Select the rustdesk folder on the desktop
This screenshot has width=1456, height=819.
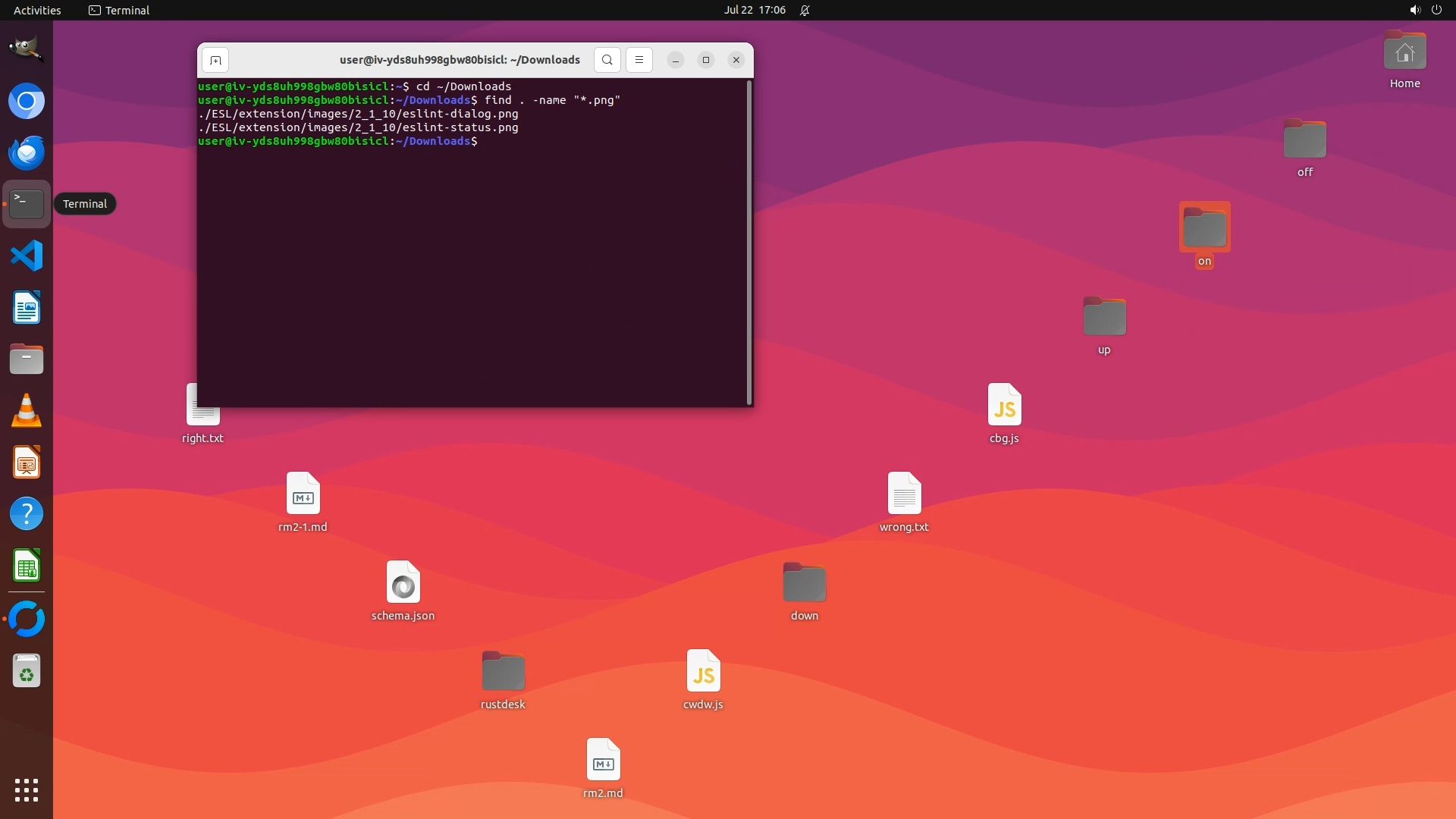[503, 672]
